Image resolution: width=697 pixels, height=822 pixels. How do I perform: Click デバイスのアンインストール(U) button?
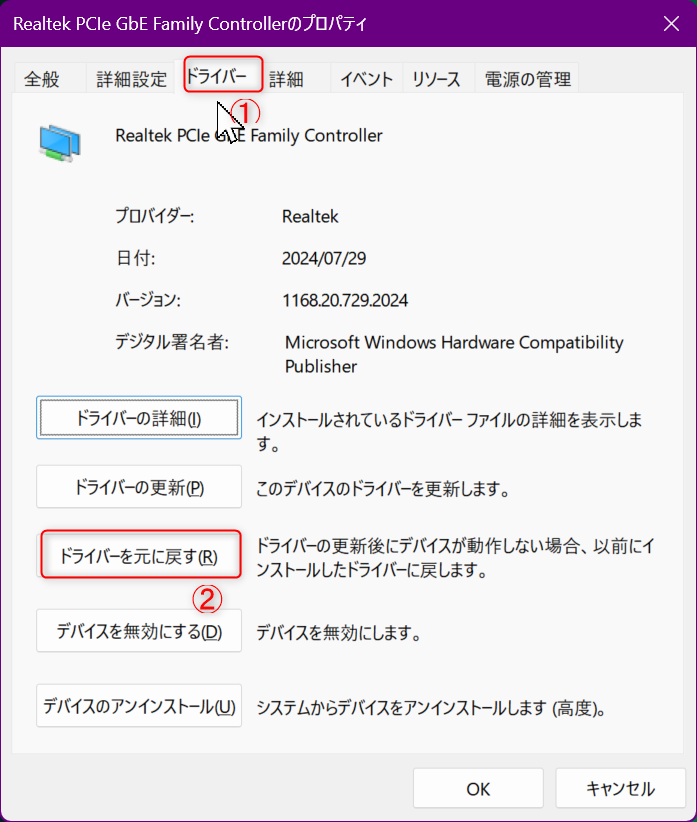[139, 706]
